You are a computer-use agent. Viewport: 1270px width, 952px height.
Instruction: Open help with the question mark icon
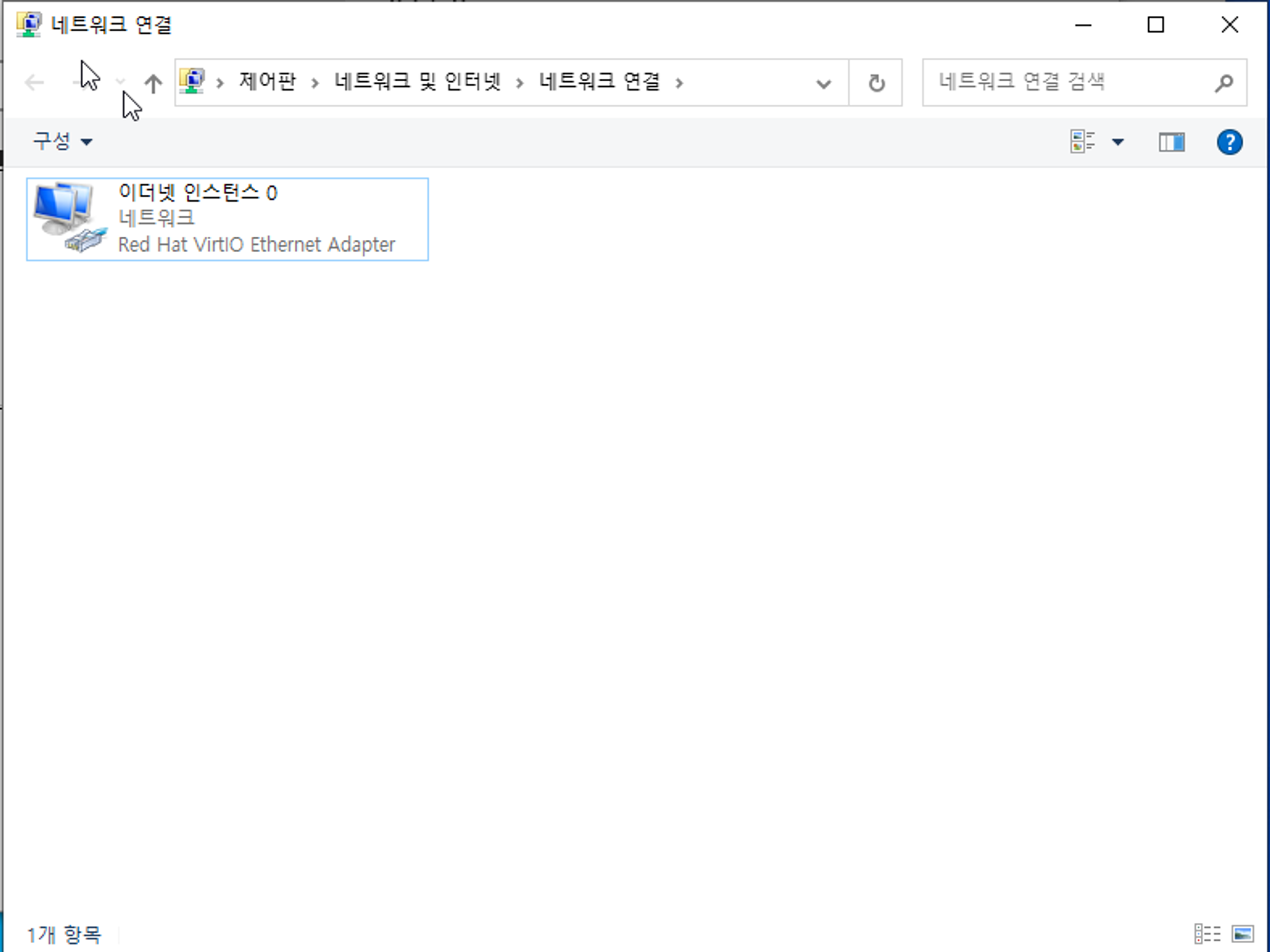[x=1229, y=142]
